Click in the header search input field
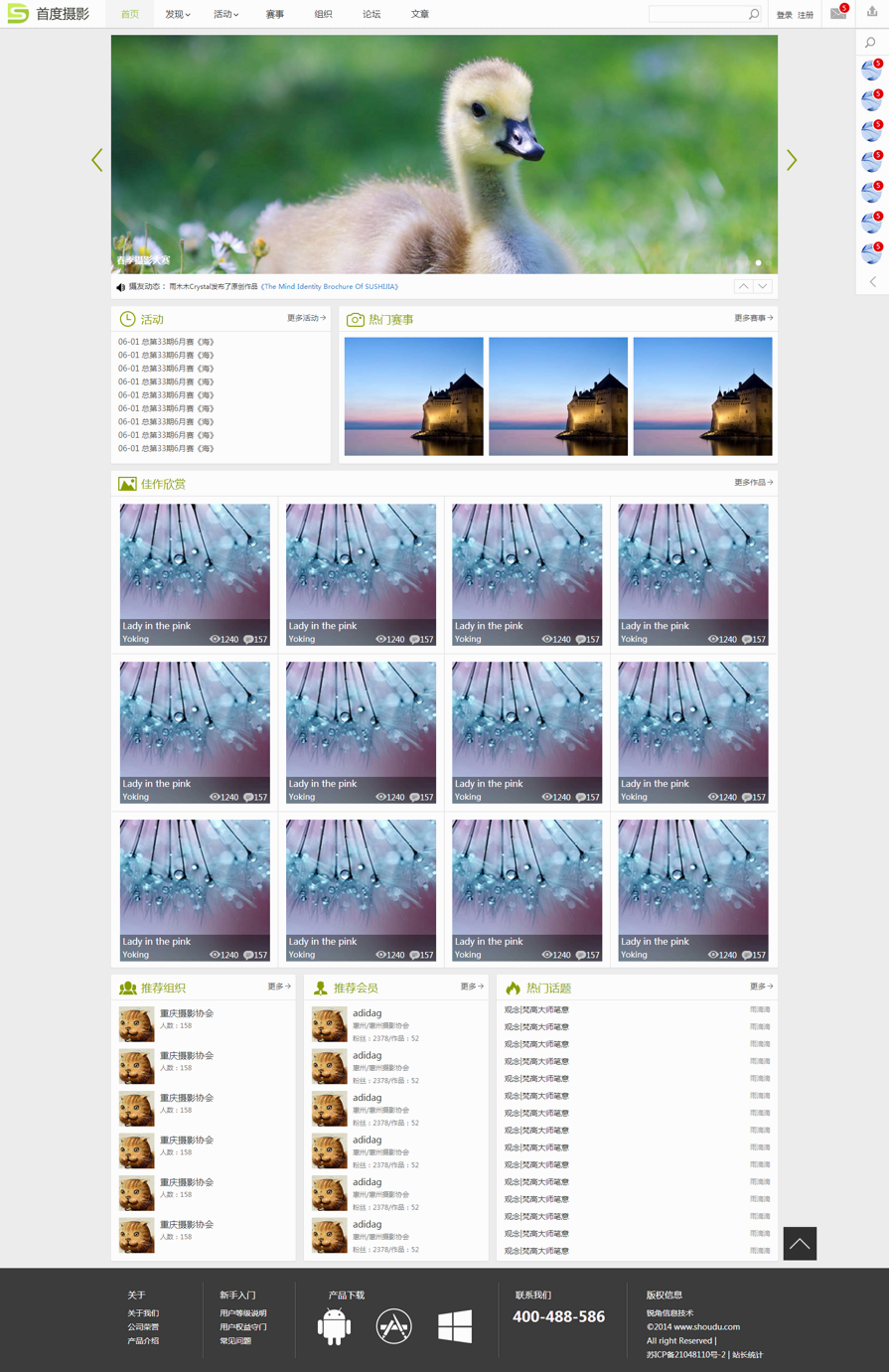The width and height of the screenshot is (889, 1372). 696,14
